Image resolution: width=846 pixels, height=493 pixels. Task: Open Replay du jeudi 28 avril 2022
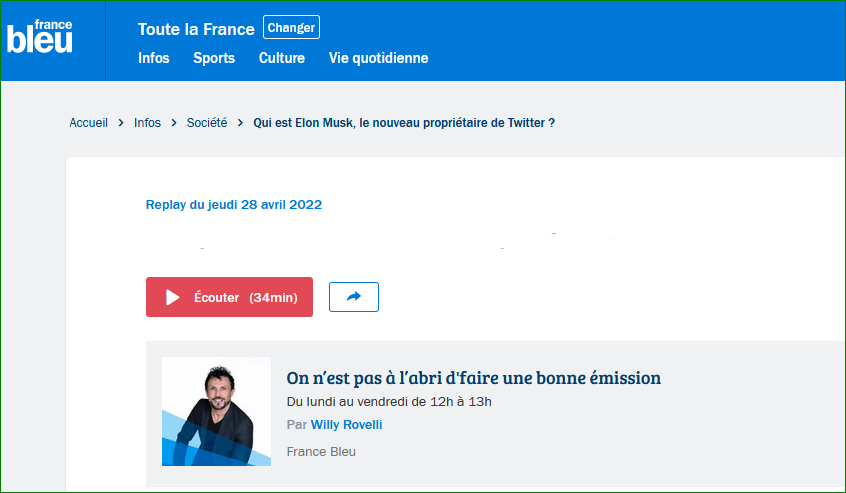pyautogui.click(x=234, y=205)
